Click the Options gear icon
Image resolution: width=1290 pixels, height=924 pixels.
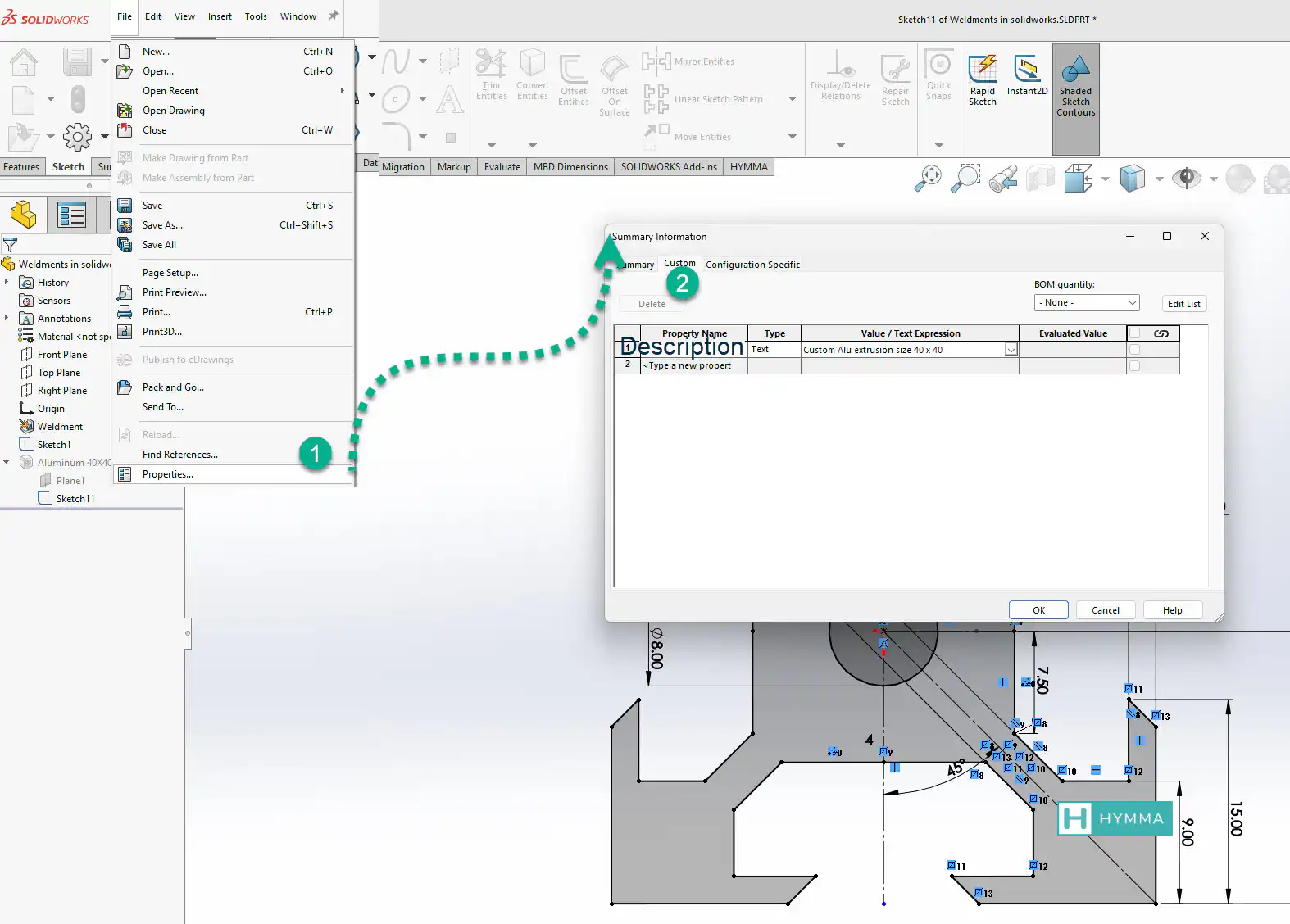point(78,137)
